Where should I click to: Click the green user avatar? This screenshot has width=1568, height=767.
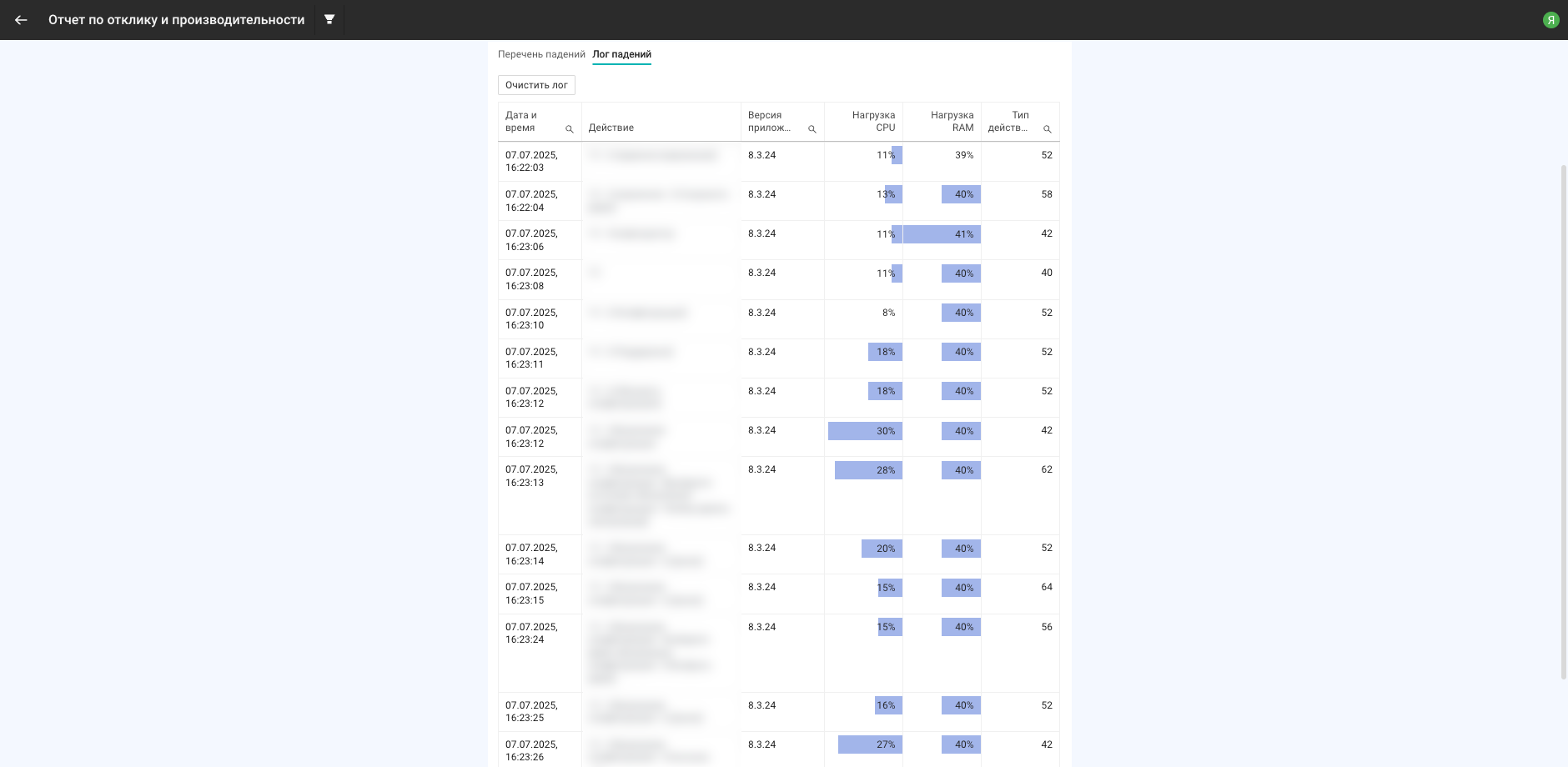pyautogui.click(x=1550, y=20)
